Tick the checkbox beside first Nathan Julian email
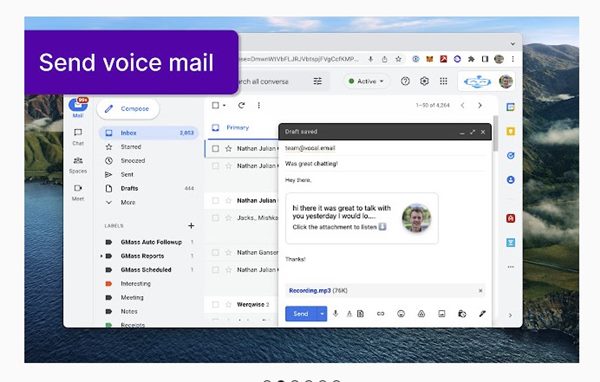 tap(215, 149)
